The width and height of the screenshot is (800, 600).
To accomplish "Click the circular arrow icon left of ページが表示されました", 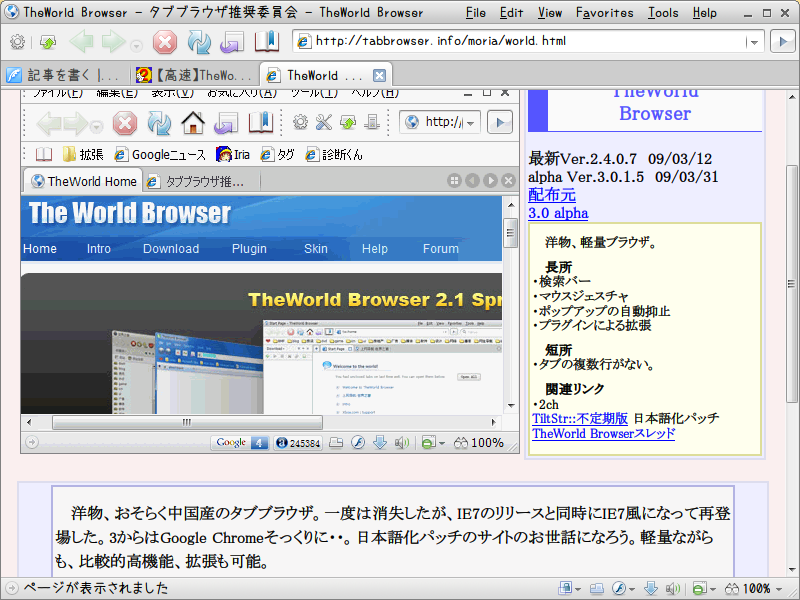I will [x=12, y=588].
